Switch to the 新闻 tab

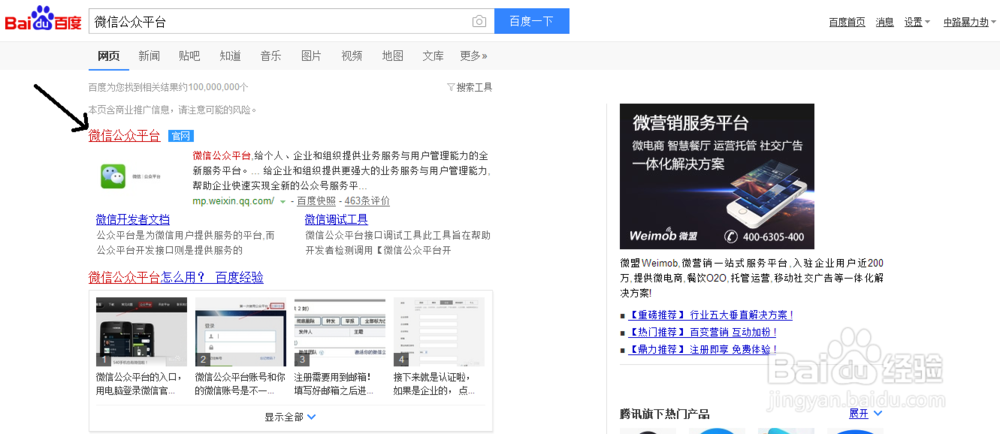coord(149,56)
